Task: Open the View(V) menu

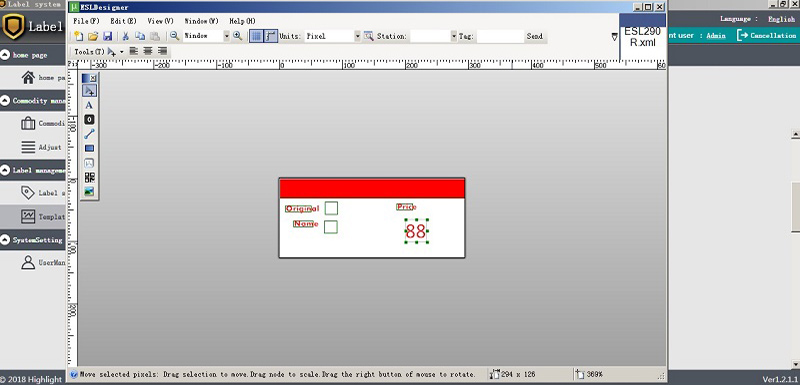Action: pos(160,21)
